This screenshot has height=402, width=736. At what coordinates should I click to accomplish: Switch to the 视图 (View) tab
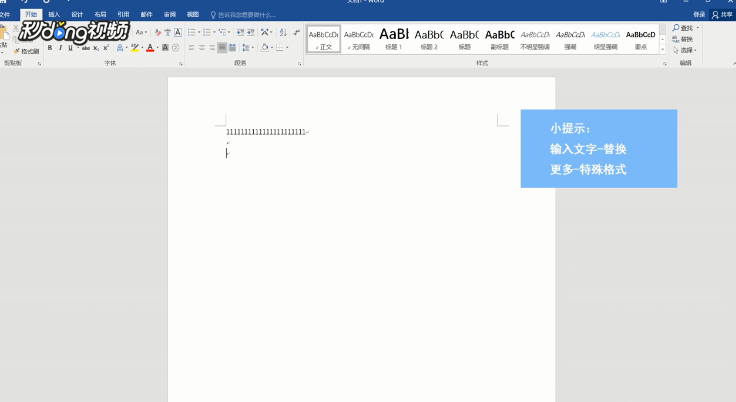[192, 15]
